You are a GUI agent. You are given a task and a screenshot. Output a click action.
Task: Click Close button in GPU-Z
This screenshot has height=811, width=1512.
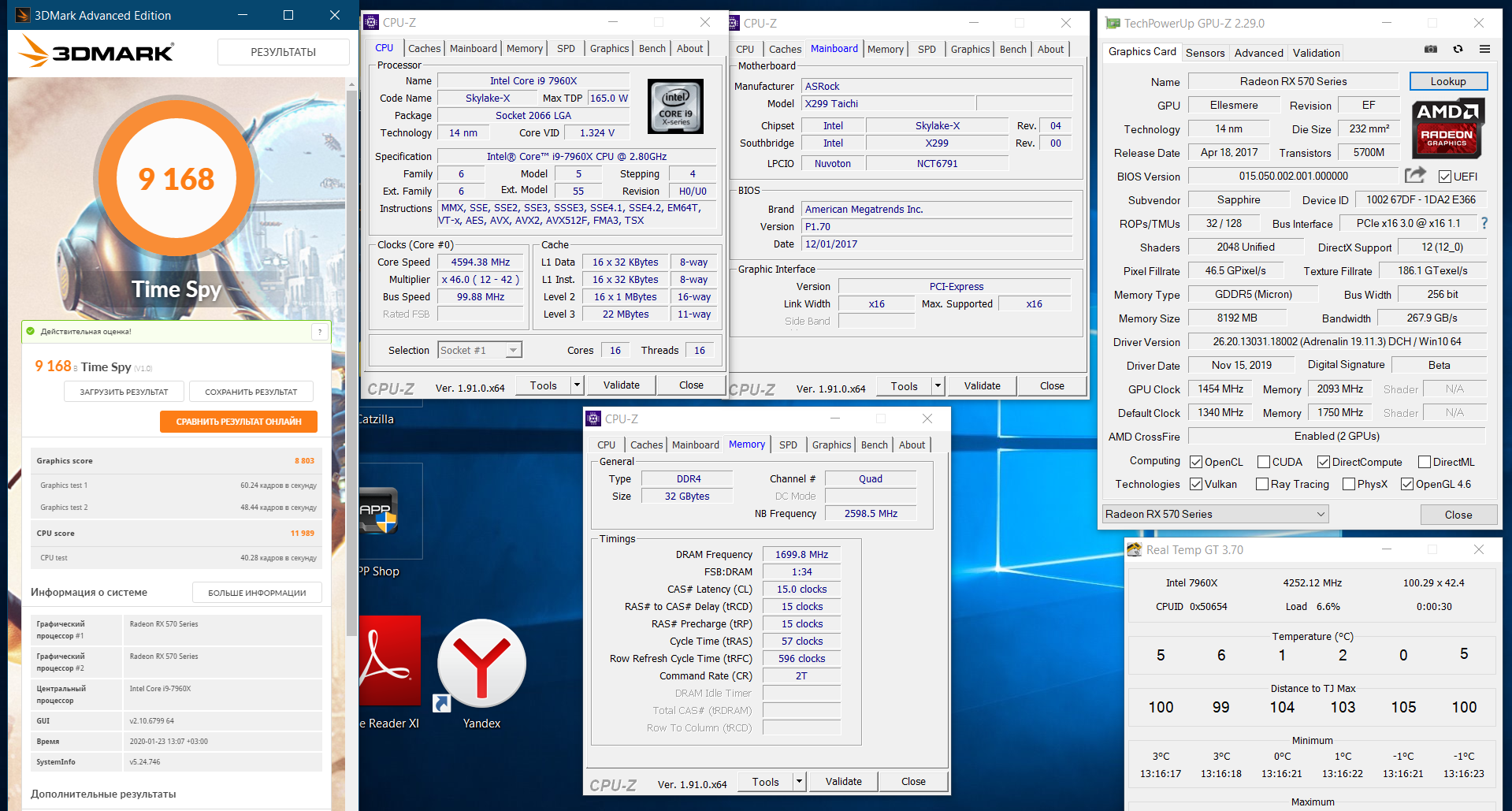(1458, 515)
